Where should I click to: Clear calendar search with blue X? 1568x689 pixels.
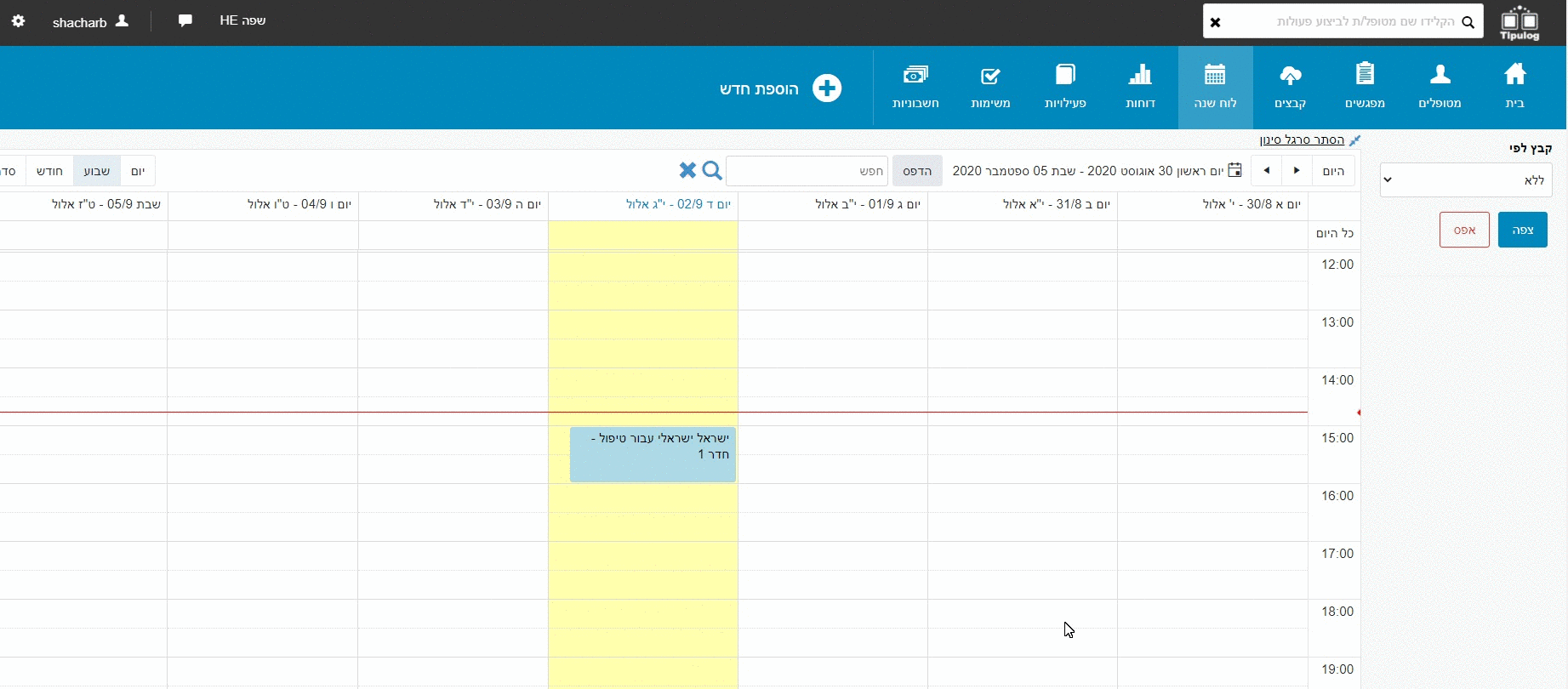click(687, 171)
